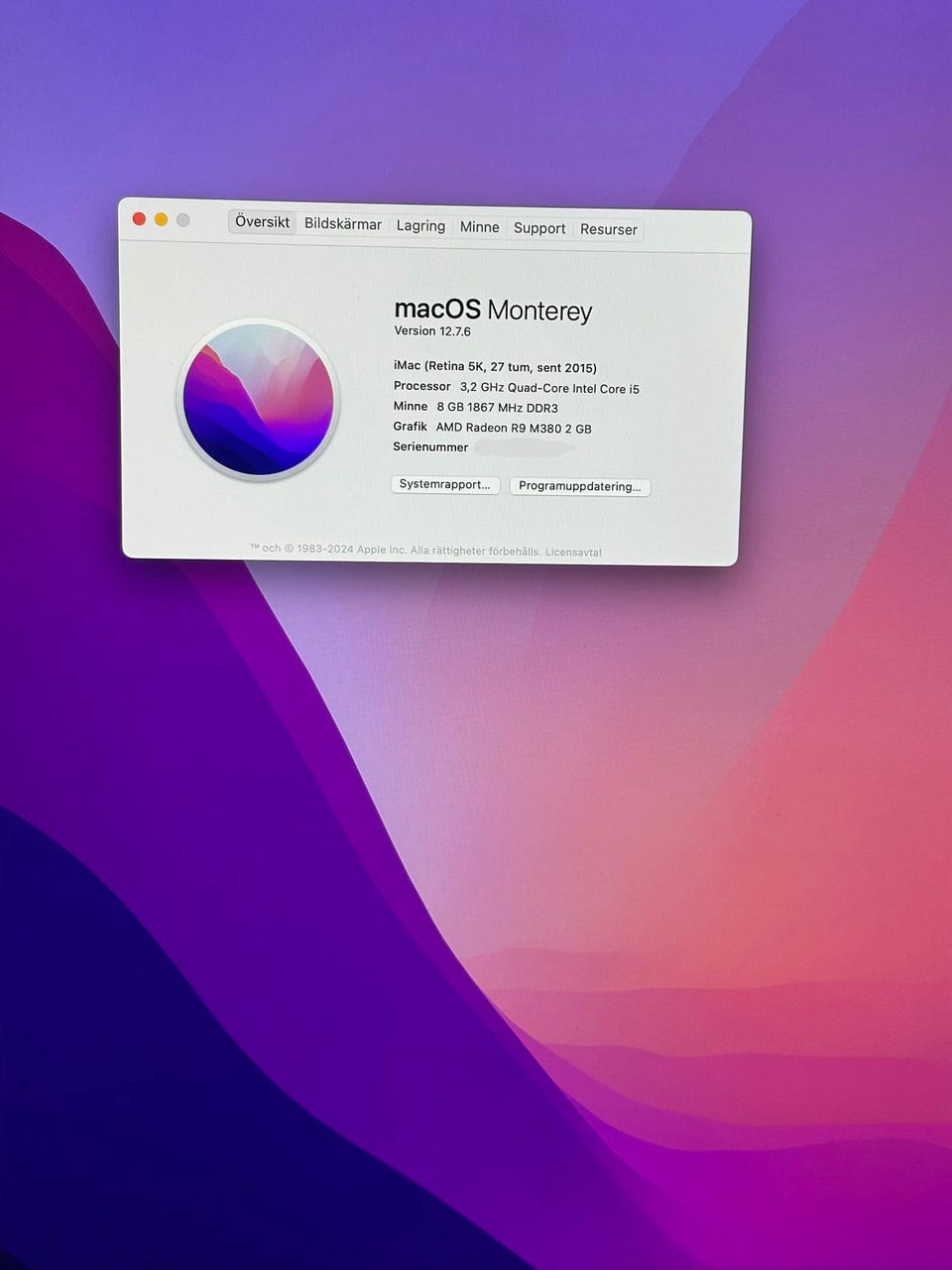The height and width of the screenshot is (1270, 952).
Task: Click the 8 GB 1867 MHz DDR3 value
Action: 497,408
